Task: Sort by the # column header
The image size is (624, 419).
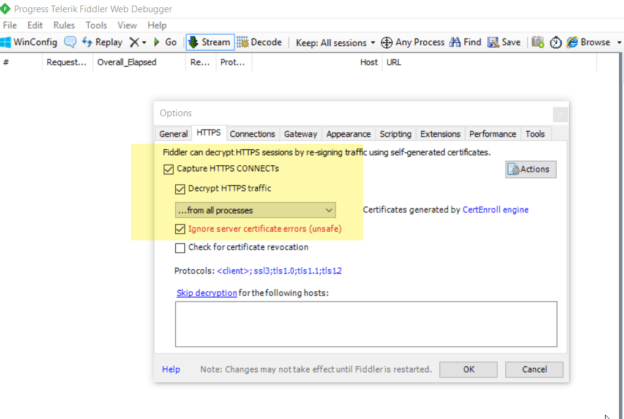Action: pyautogui.click(x=21, y=62)
